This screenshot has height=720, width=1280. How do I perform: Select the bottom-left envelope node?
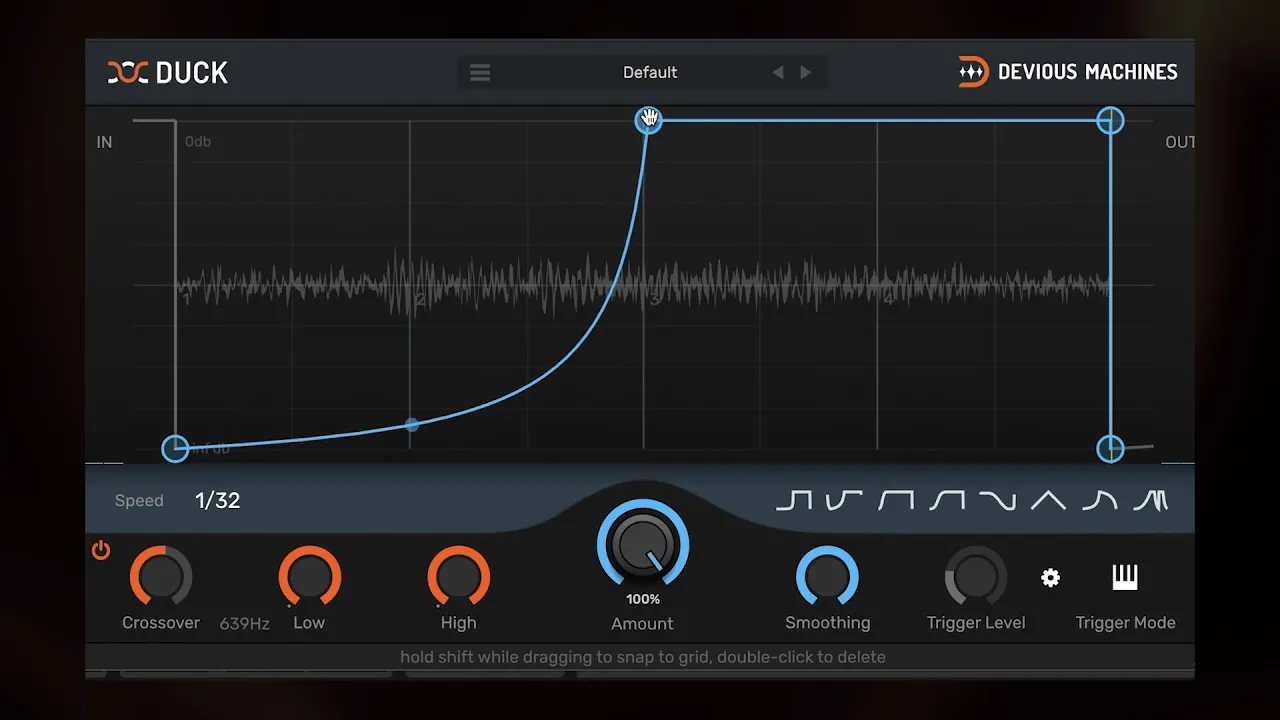(x=175, y=448)
